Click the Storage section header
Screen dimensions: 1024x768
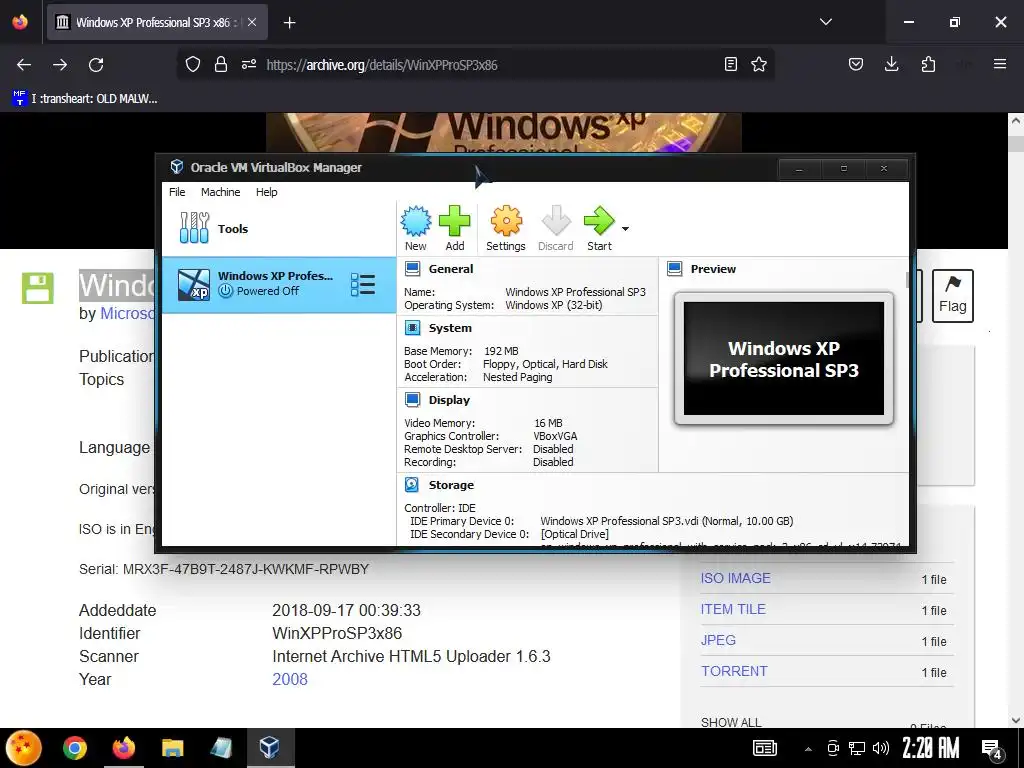click(451, 485)
